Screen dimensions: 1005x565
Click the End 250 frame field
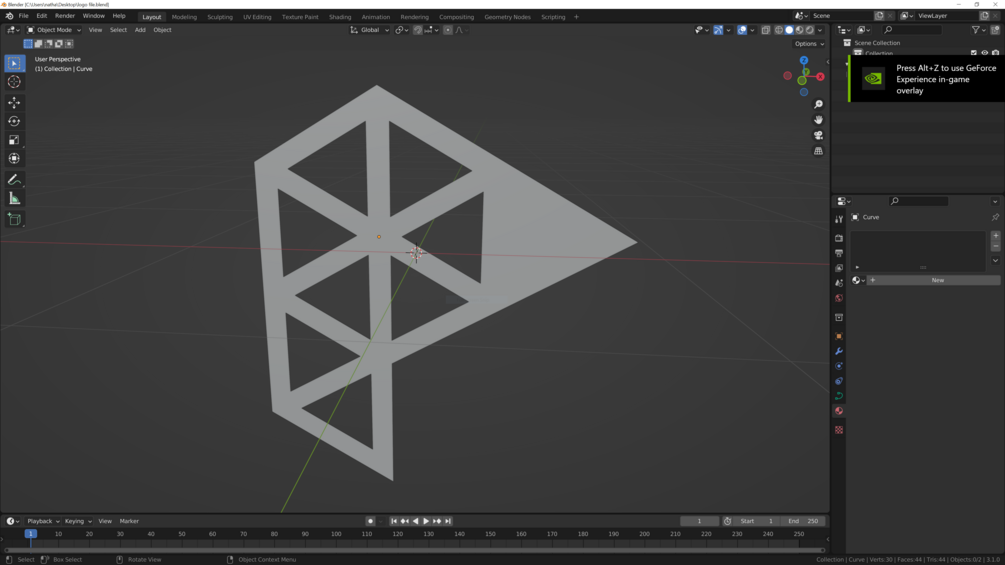click(804, 521)
